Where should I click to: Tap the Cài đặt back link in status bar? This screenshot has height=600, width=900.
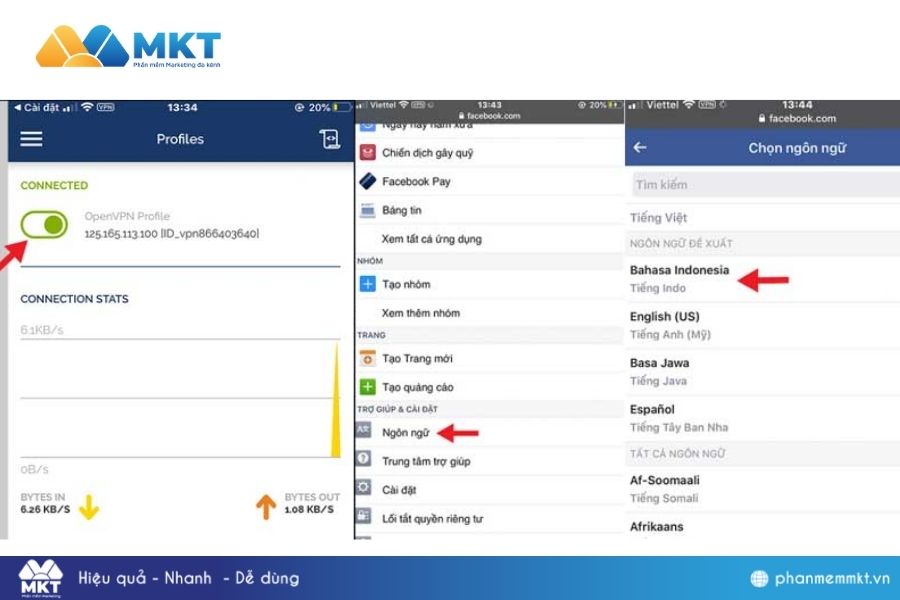[36, 107]
